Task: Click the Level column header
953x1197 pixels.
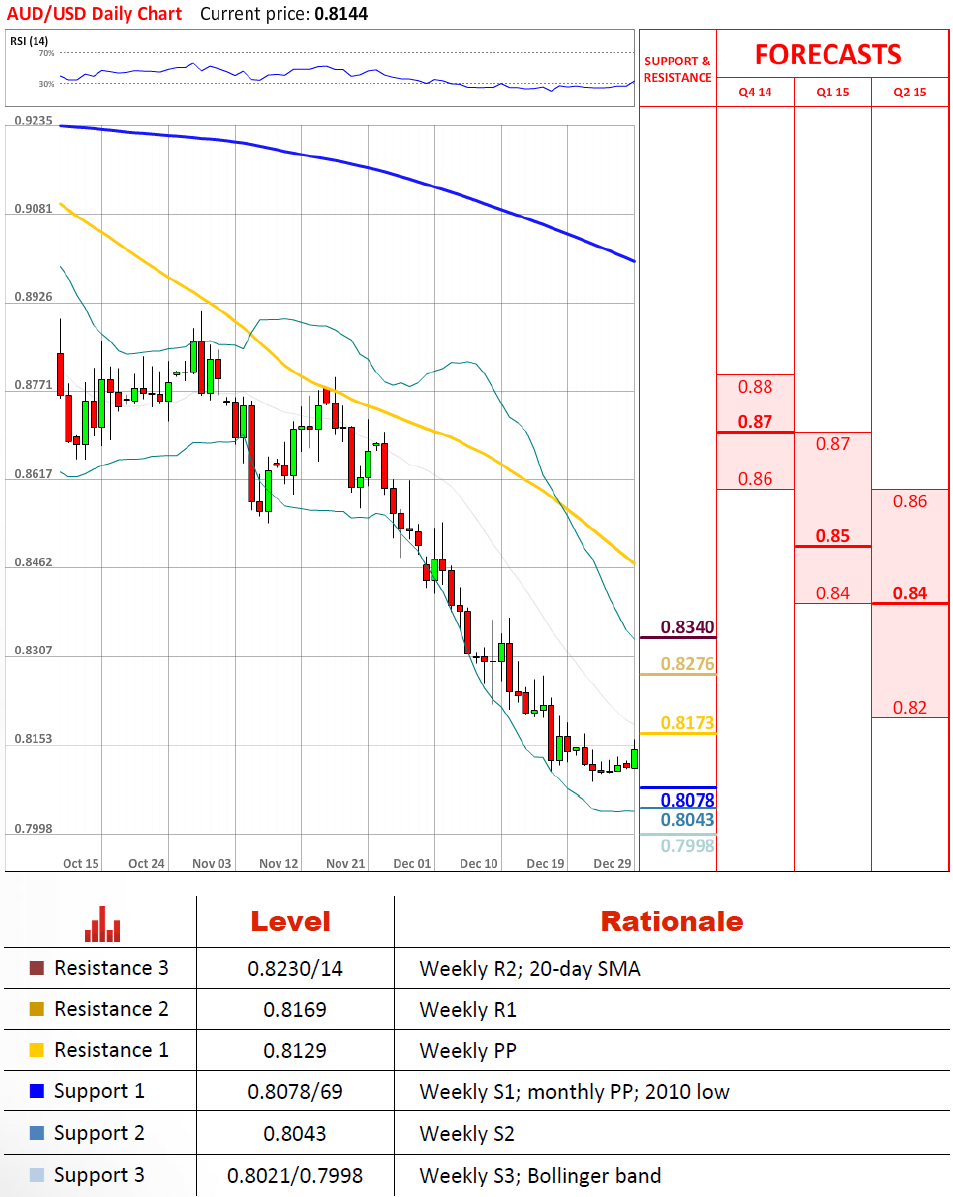Action: 291,921
